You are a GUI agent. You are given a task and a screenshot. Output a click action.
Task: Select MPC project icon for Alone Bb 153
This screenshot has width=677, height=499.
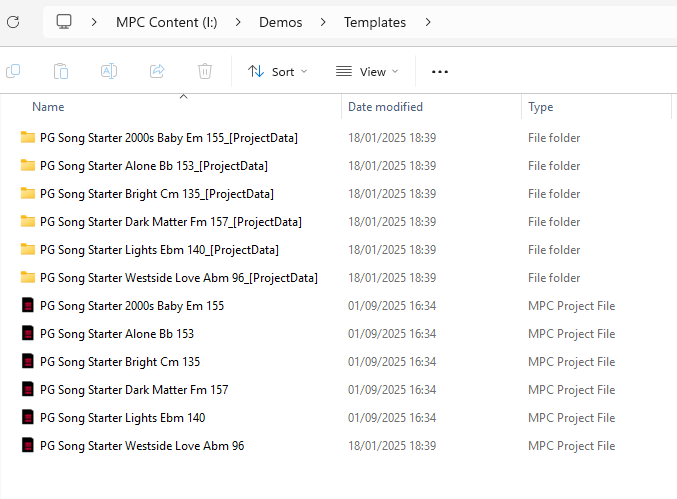28,333
